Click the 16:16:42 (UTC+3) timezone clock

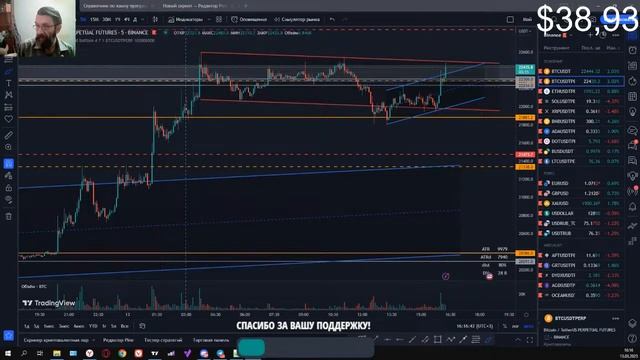tap(474, 326)
